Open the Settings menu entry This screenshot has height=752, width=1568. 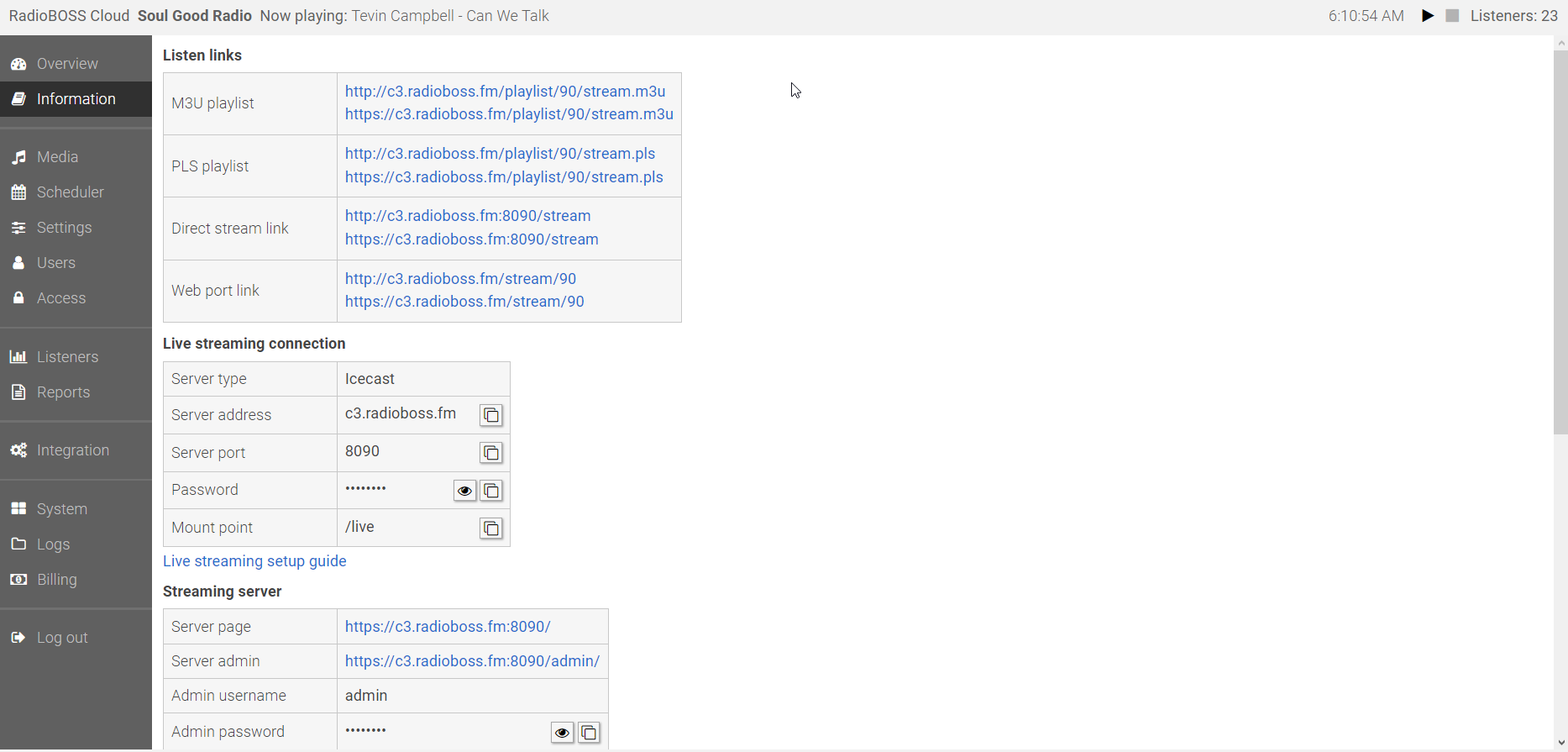click(65, 228)
